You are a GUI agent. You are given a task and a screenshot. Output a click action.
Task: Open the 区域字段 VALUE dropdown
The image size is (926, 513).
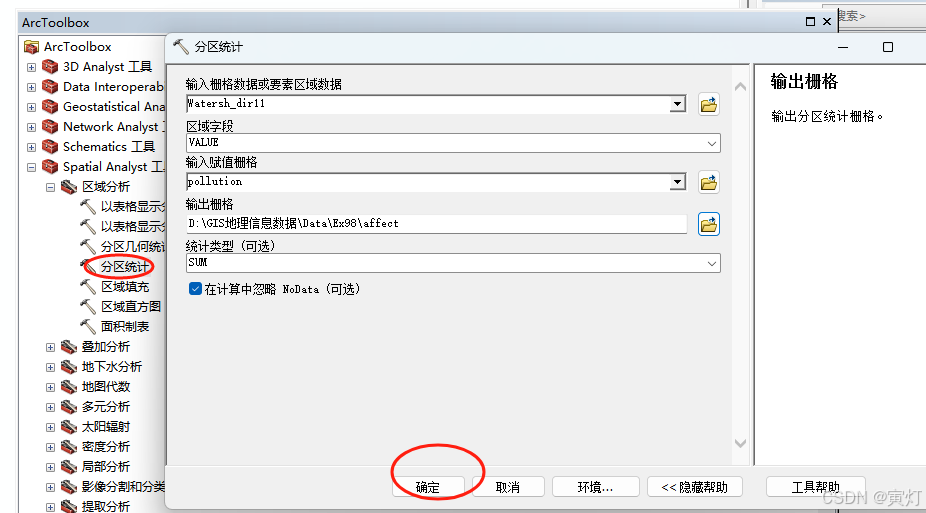pyautogui.click(x=712, y=143)
